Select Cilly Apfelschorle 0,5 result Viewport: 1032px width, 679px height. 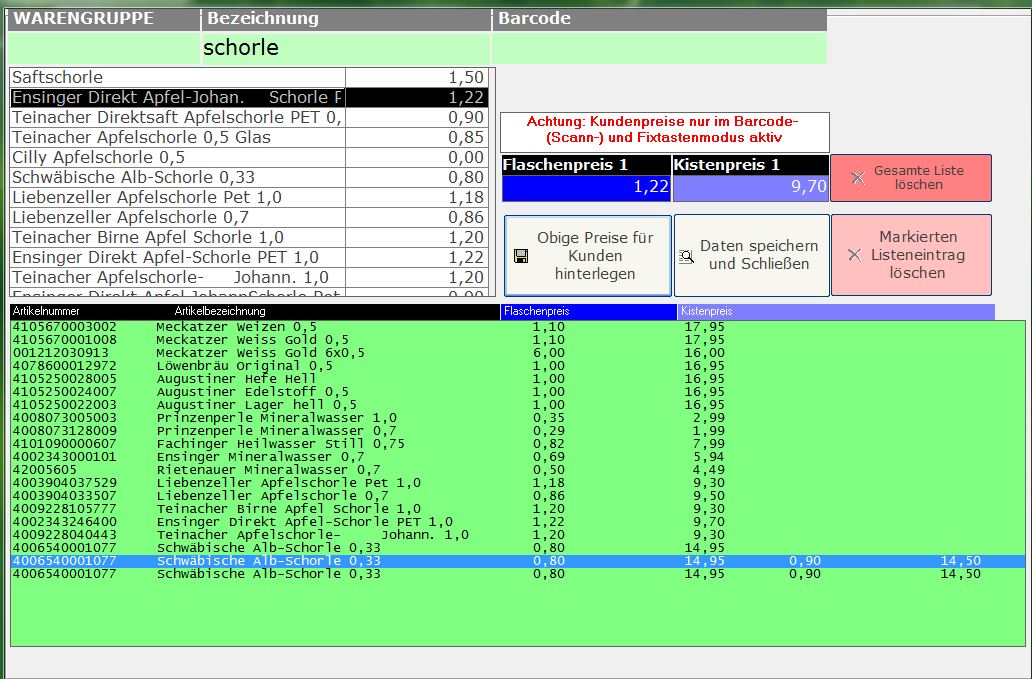(249, 157)
